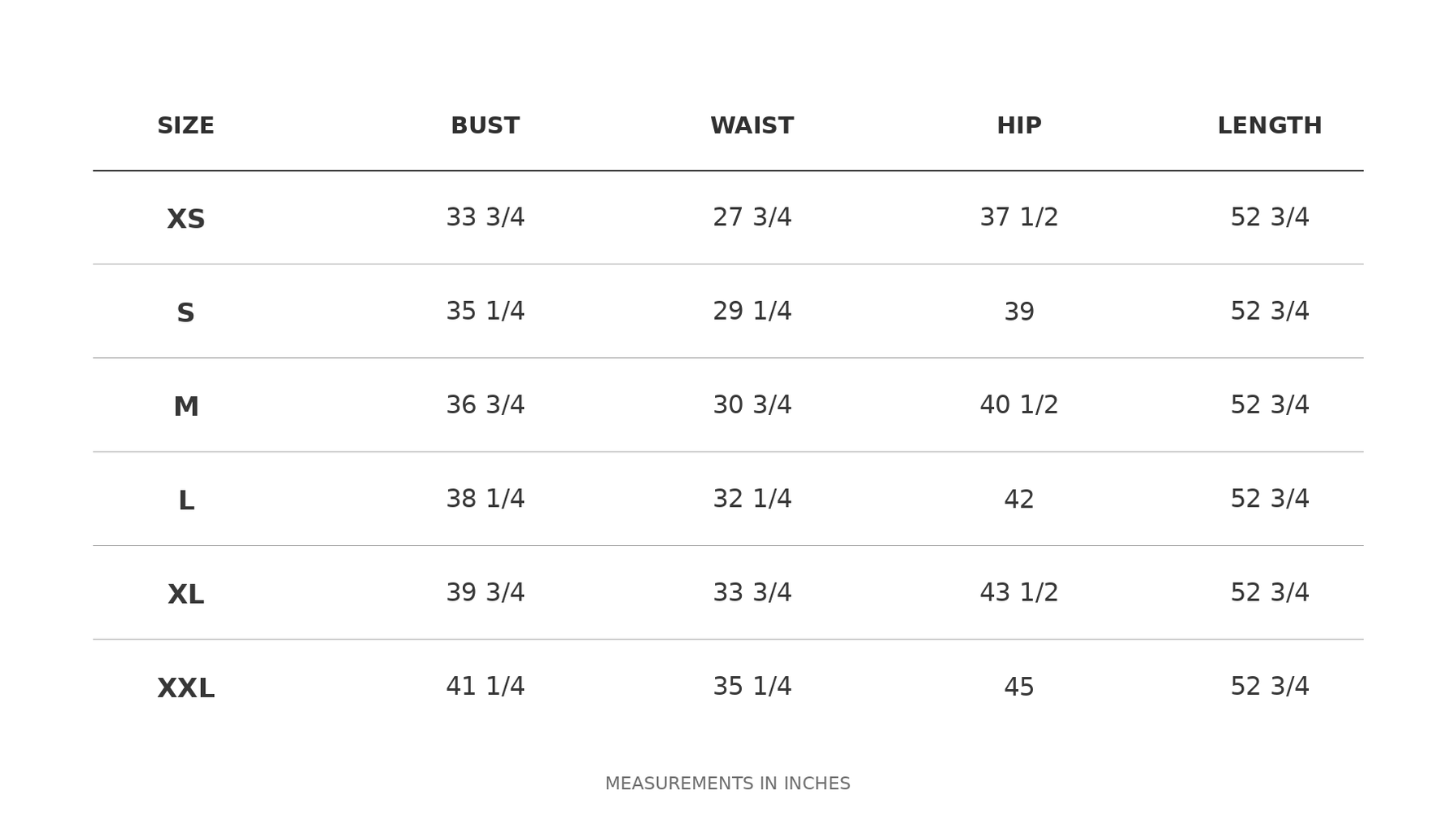Click the XXL bust value 41 1/4
This screenshot has width=1456, height=825.
[x=485, y=686]
